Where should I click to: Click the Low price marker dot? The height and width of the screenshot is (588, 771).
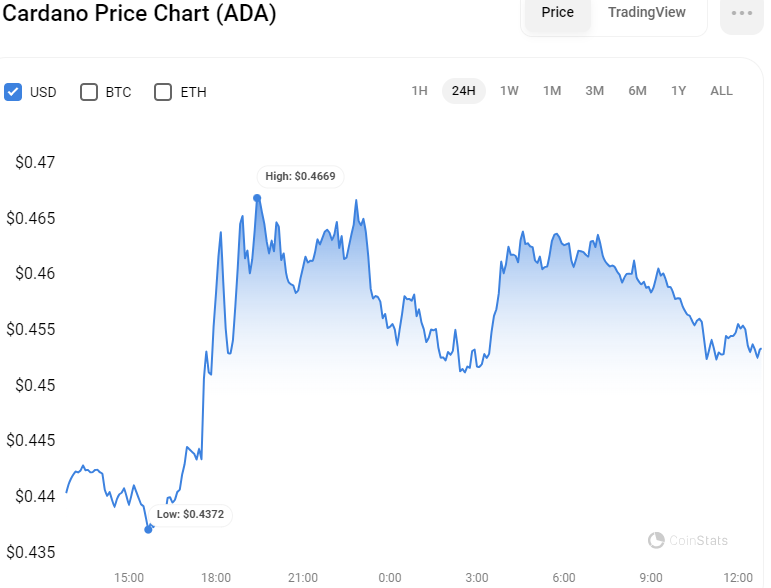(x=148, y=529)
